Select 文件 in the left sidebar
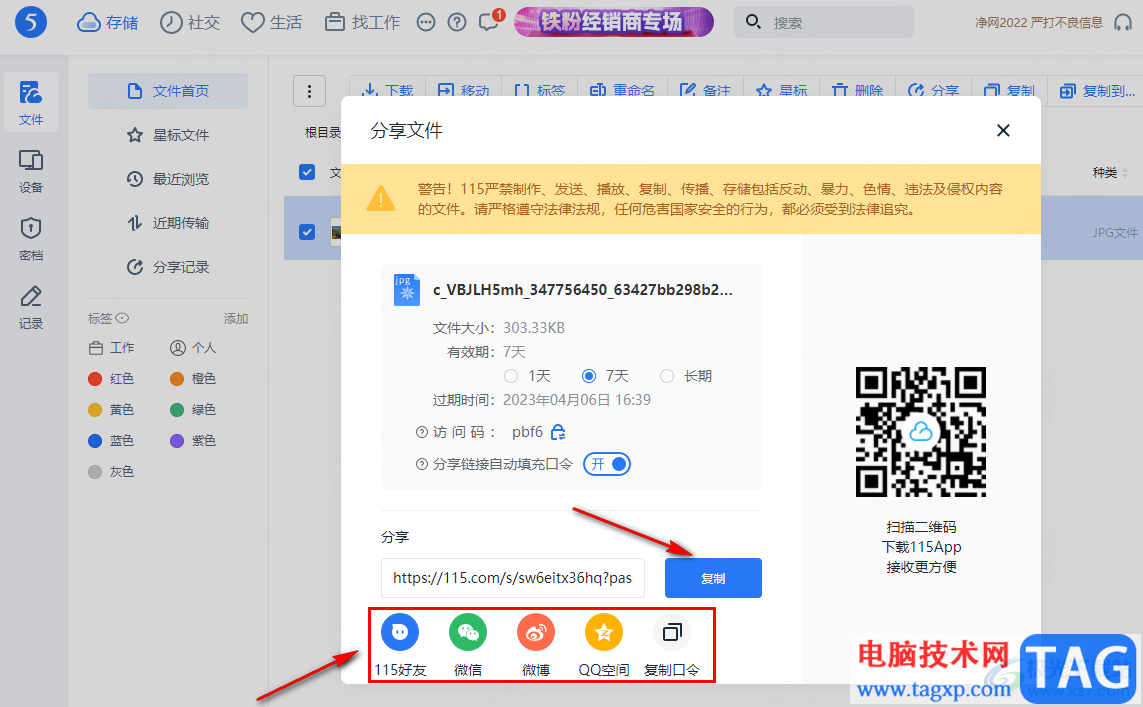The height and width of the screenshot is (707, 1143). tap(31, 102)
